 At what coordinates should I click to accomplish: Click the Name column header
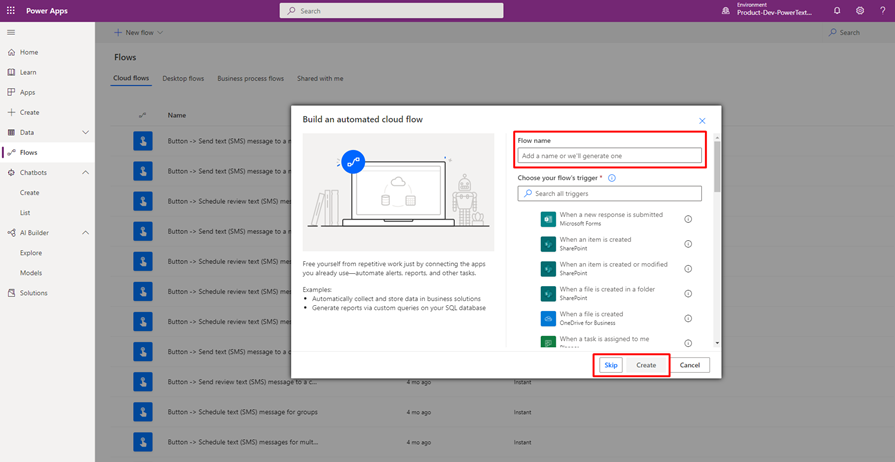177,115
